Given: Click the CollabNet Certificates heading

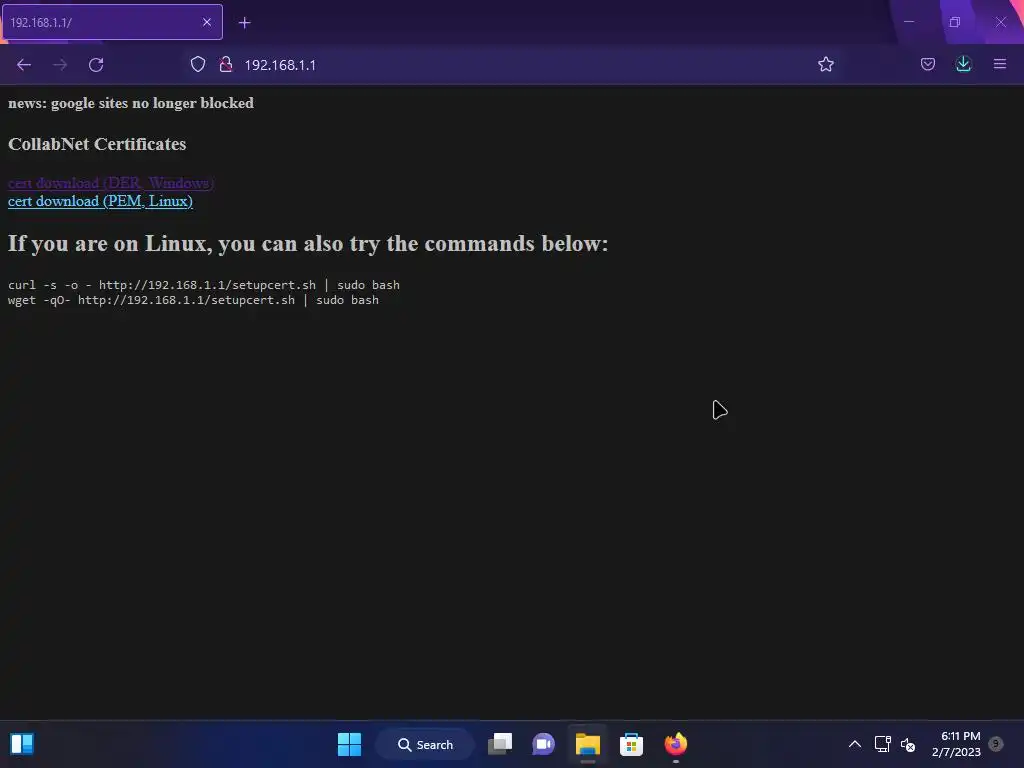Looking at the screenshot, I should (97, 144).
